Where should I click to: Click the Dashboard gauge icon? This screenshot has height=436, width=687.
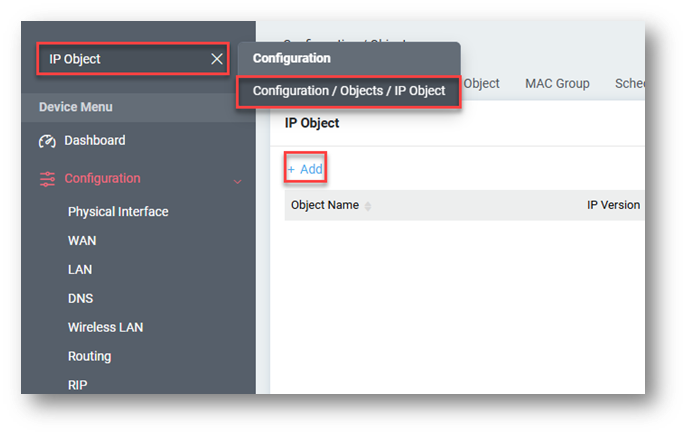coord(48,141)
